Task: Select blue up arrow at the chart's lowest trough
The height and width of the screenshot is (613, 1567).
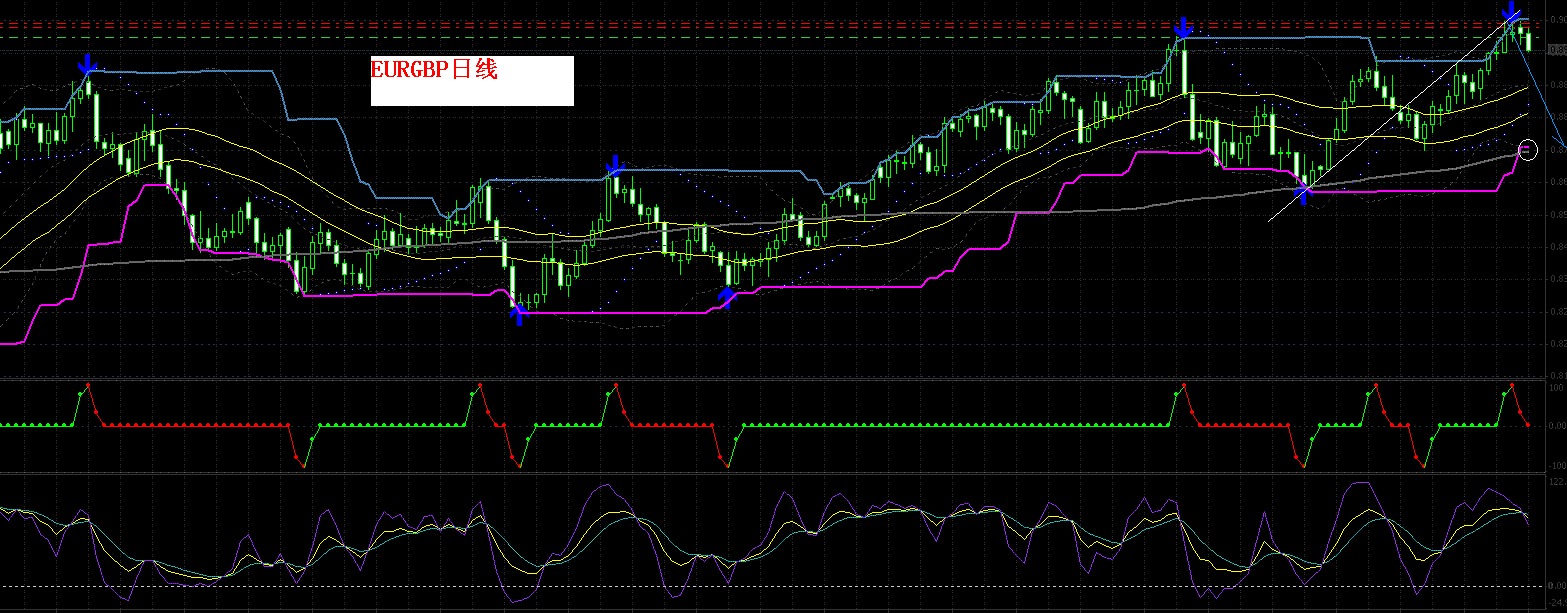Action: click(517, 314)
